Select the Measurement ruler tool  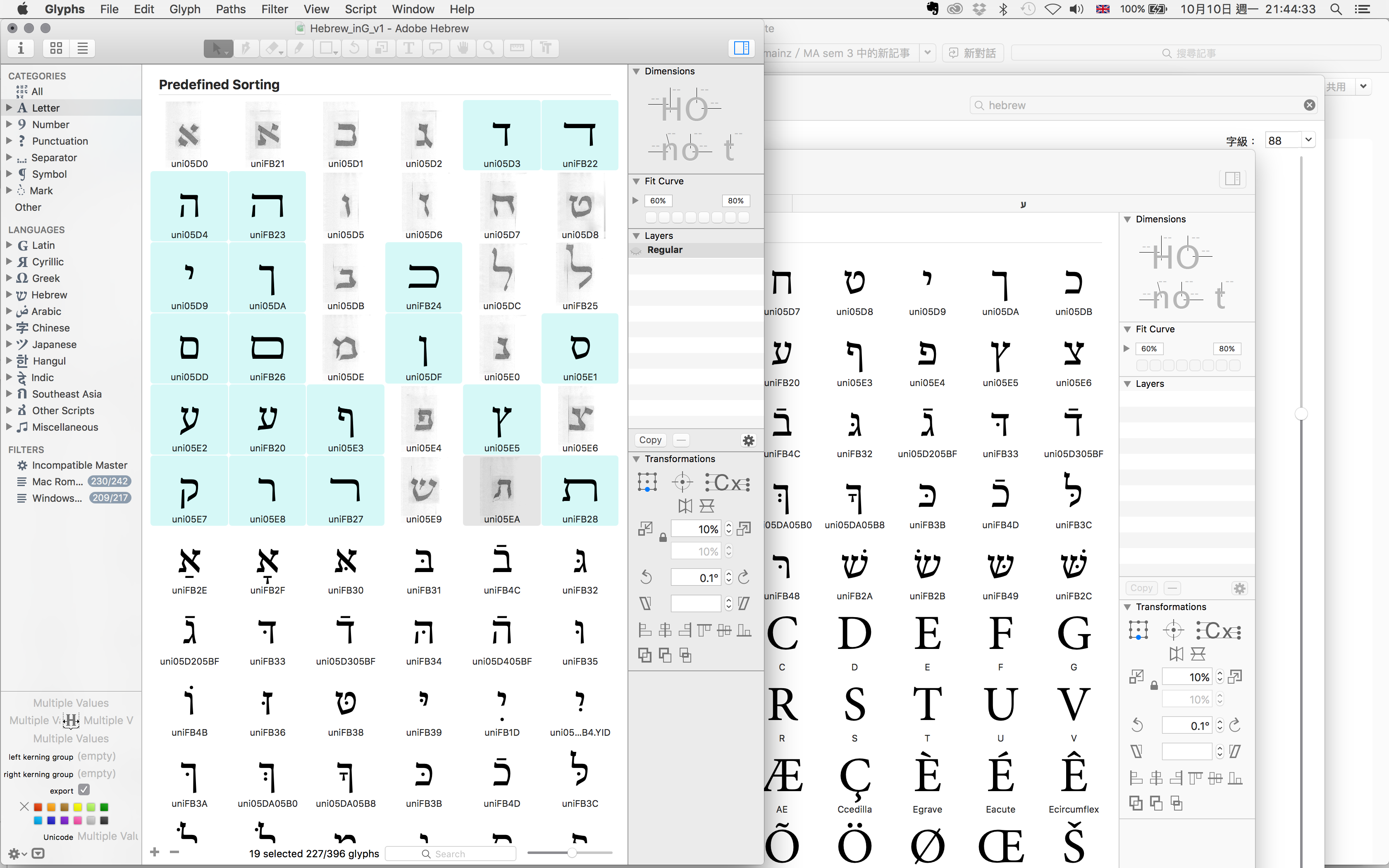517,48
